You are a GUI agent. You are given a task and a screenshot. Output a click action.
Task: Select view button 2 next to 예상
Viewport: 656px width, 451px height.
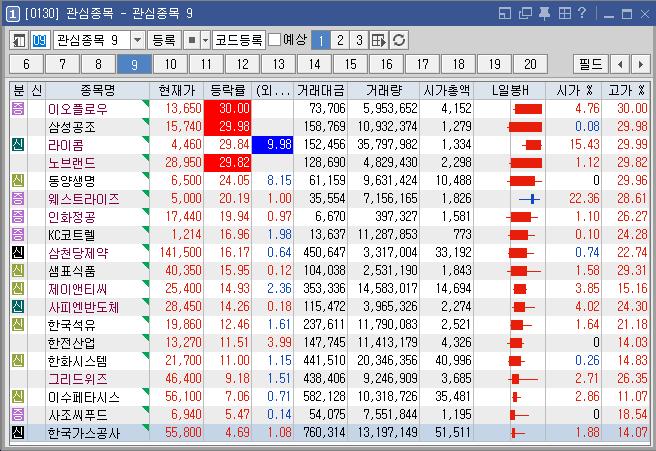(340, 41)
